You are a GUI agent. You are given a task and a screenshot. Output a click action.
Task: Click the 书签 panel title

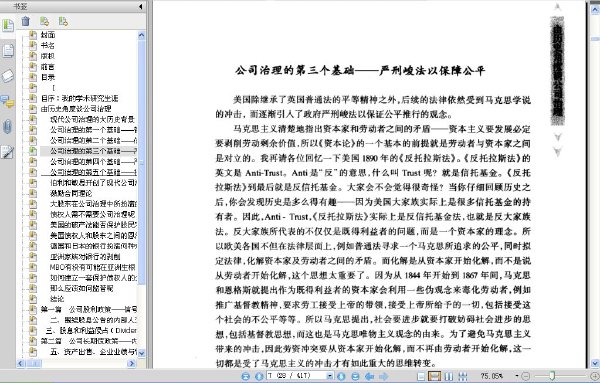pyautogui.click(x=20, y=6)
